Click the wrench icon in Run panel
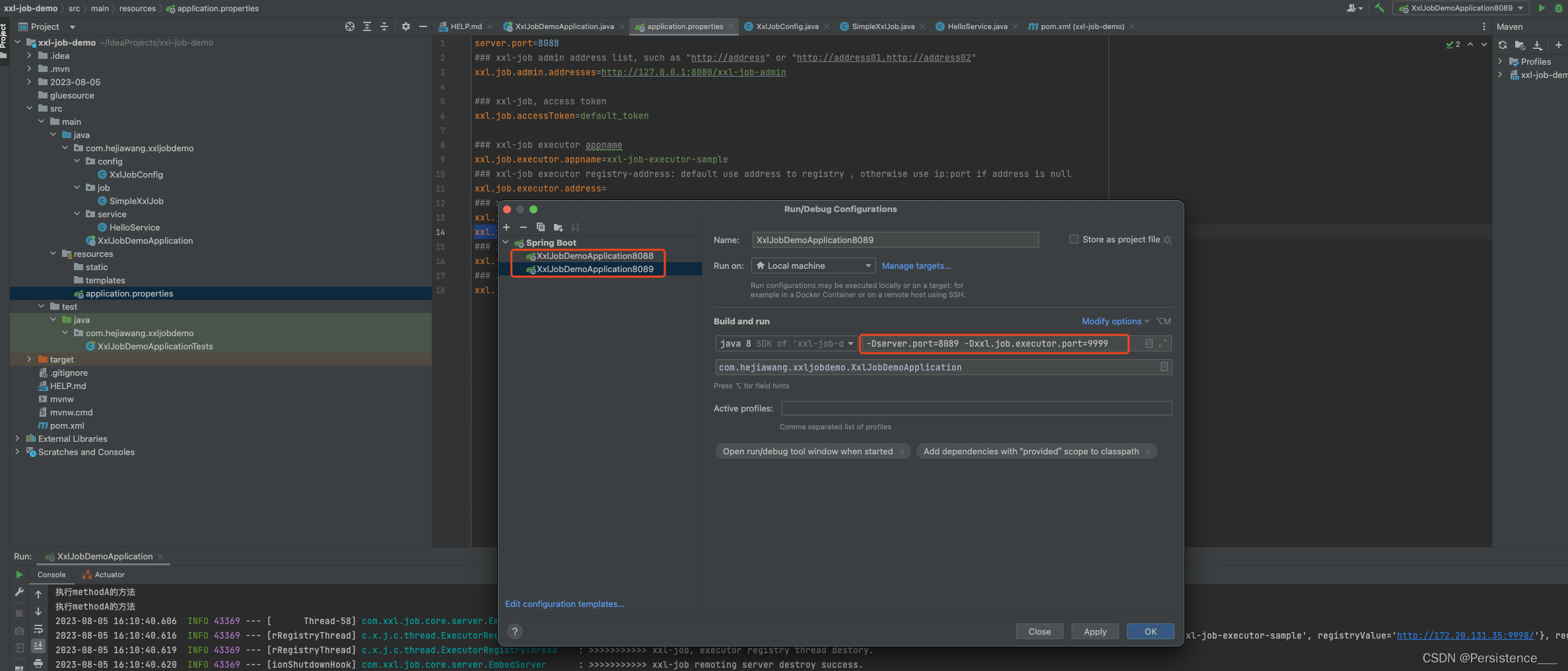This screenshot has height=671, width=1568. point(19,592)
